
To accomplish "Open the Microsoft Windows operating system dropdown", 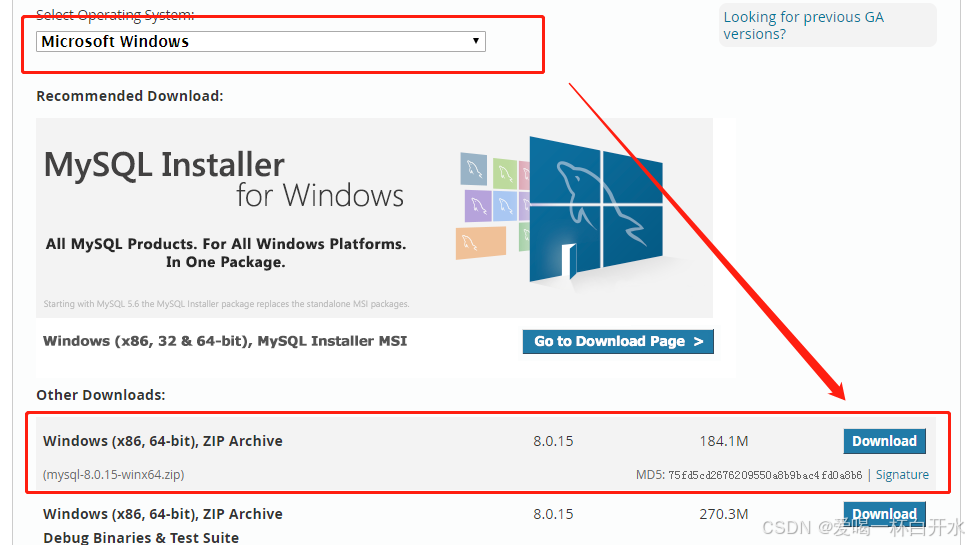I will (x=261, y=41).
